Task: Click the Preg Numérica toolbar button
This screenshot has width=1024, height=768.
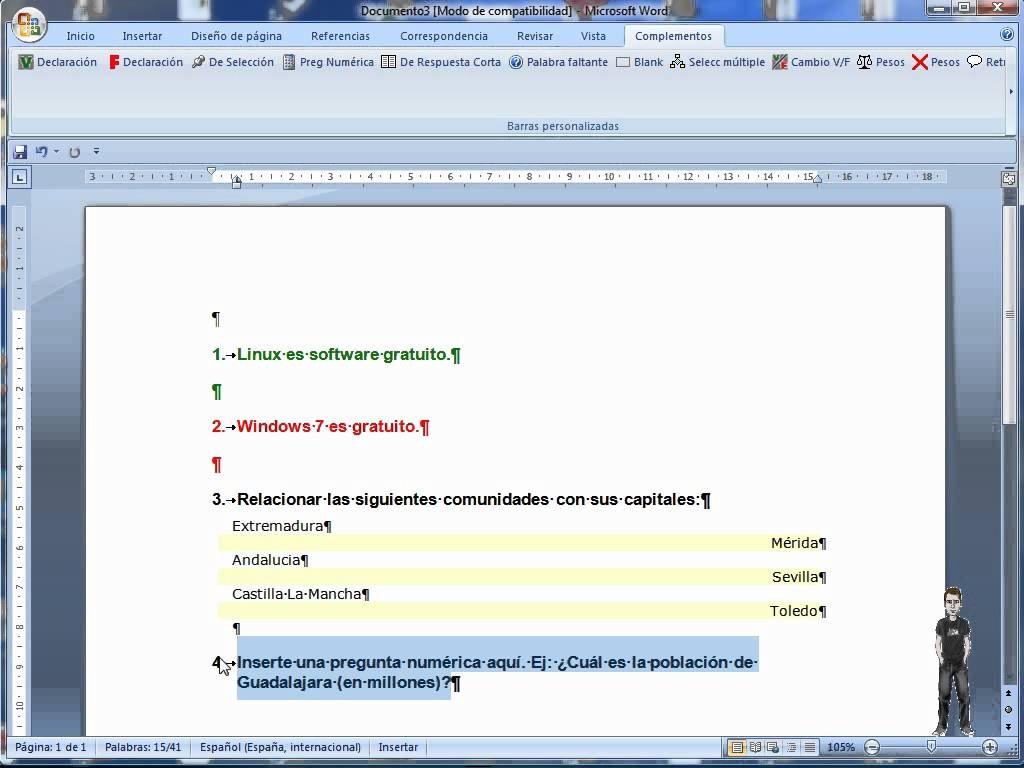Action: click(328, 62)
